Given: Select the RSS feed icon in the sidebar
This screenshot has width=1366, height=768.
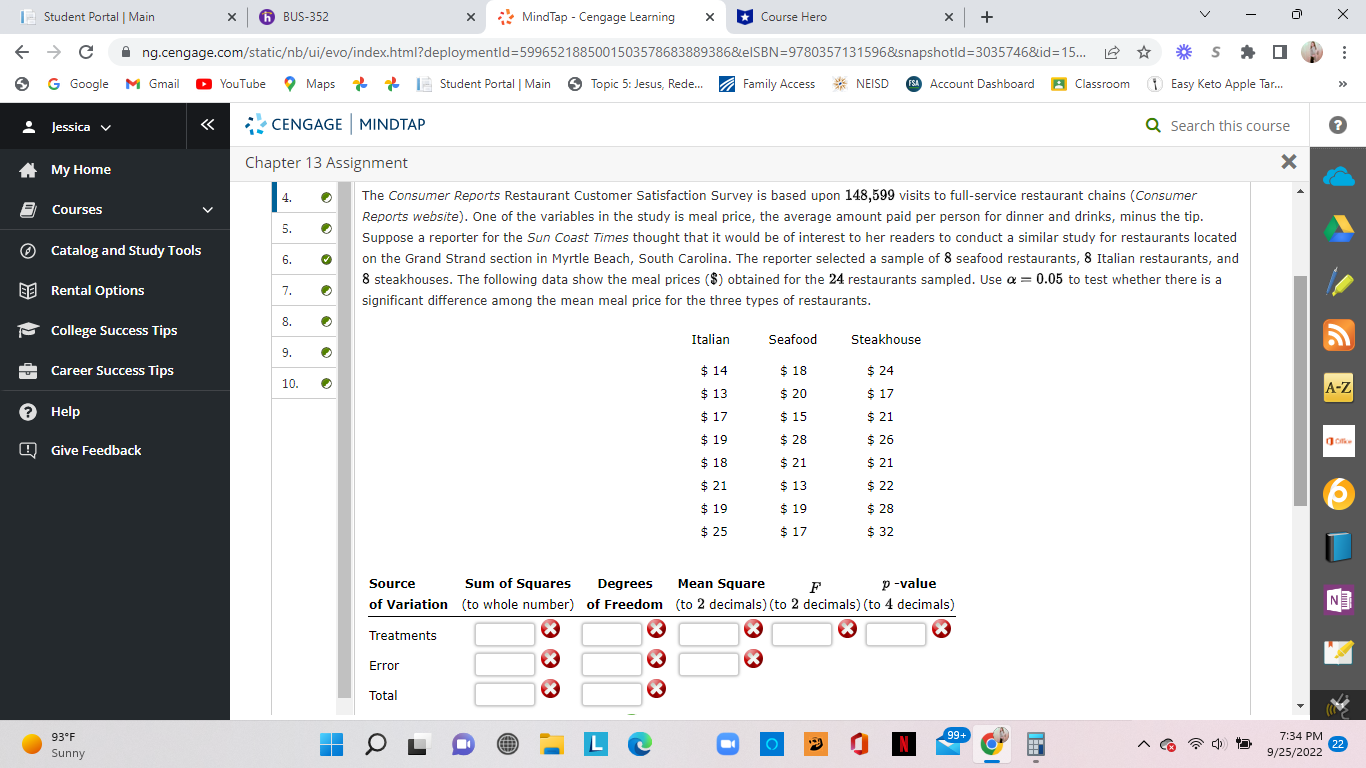Looking at the screenshot, I should [1338, 334].
